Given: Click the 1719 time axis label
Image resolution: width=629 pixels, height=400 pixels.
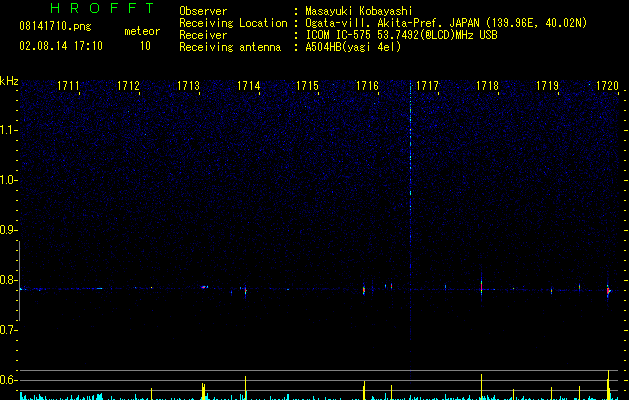Looking at the screenshot, I should click(x=547, y=86).
